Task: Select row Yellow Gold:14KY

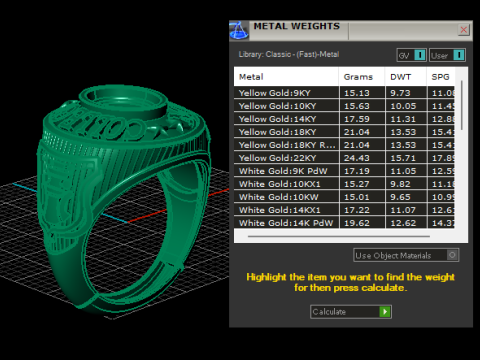Action: click(344, 119)
